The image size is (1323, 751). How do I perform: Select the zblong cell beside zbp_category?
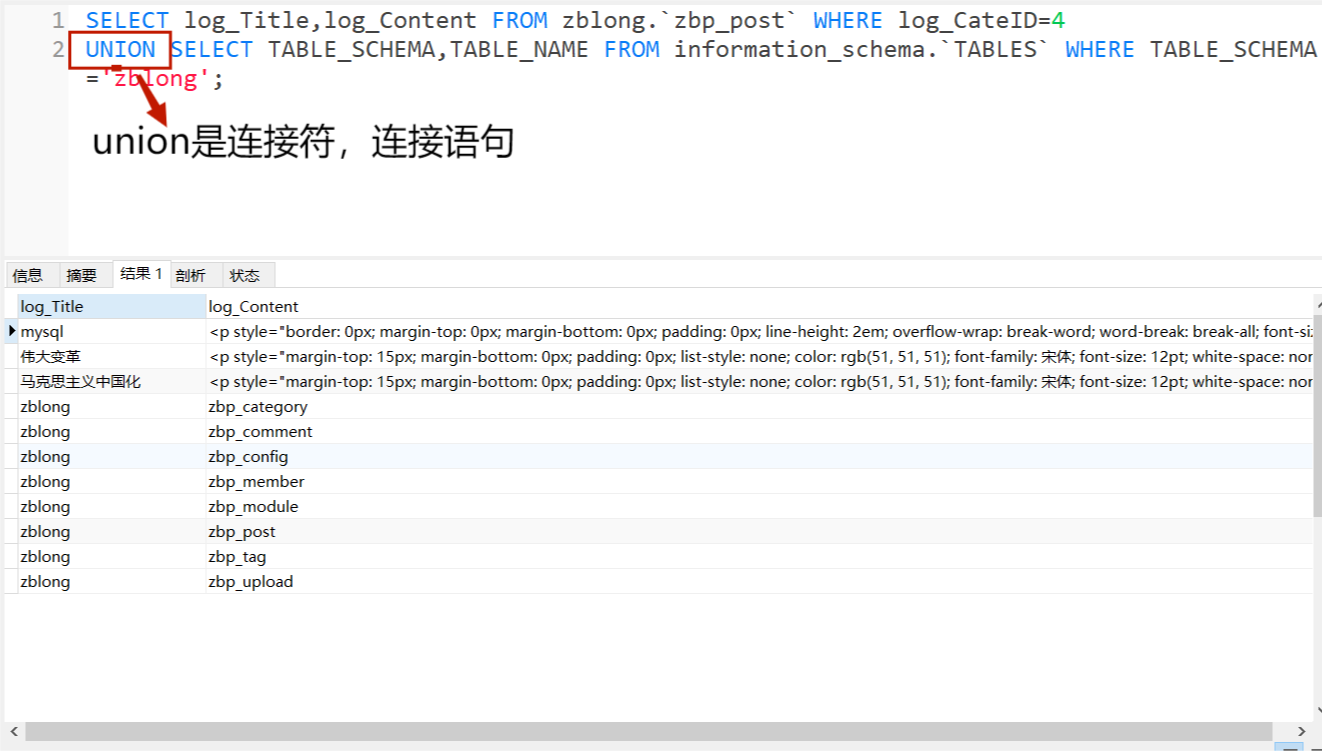point(111,406)
